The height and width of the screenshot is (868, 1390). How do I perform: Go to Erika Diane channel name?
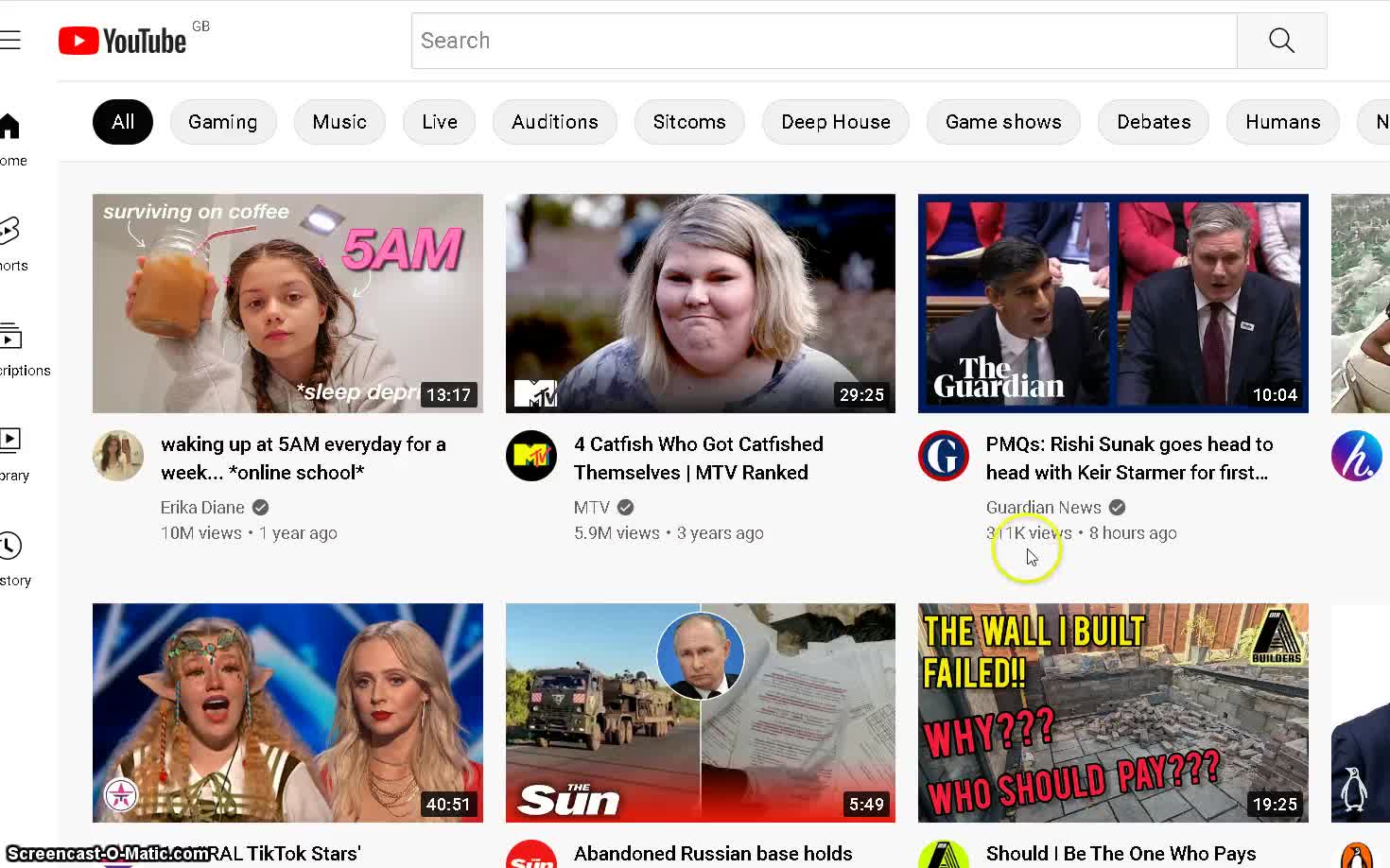click(x=202, y=508)
